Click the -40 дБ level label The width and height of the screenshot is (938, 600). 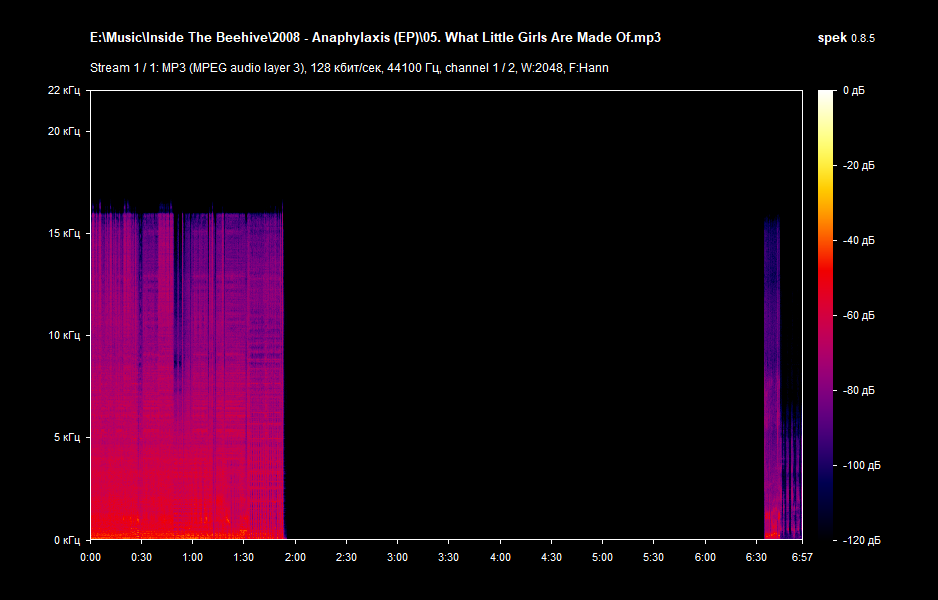coord(858,240)
